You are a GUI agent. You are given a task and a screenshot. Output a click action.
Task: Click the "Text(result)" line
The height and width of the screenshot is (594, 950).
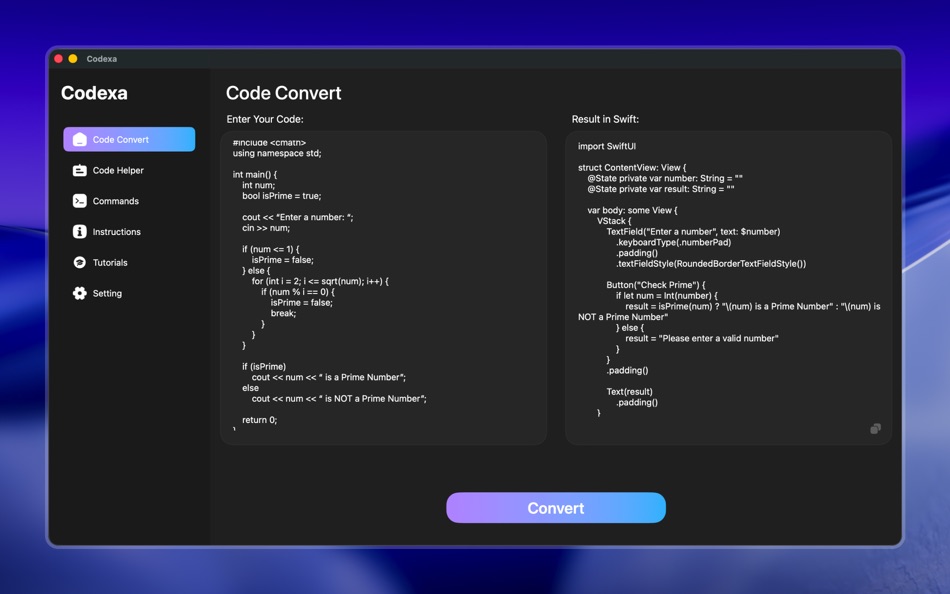click(629, 392)
